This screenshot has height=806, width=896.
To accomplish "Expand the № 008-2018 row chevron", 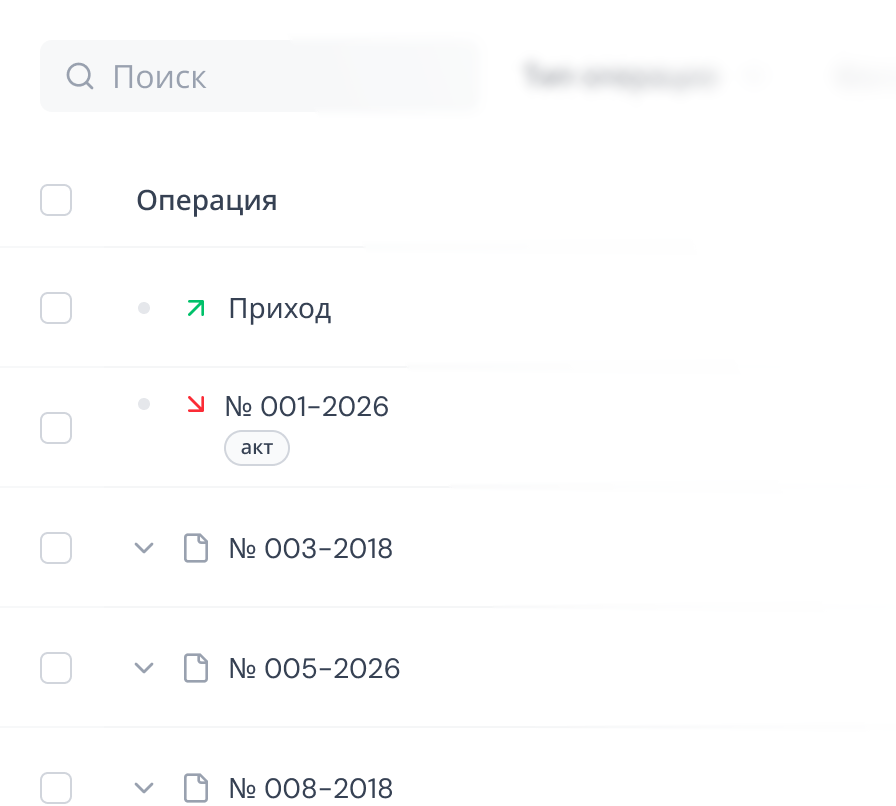I will click(x=144, y=787).
